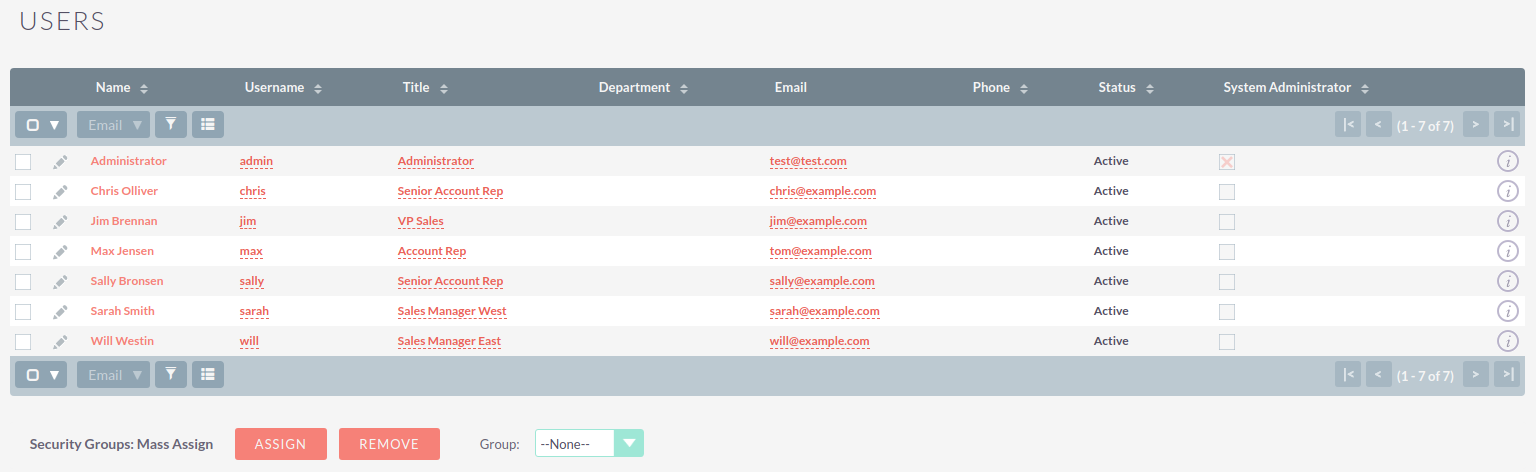The width and height of the screenshot is (1536, 472).
Task: Edit Jim Brennan via pencil icon
Action: click(x=61, y=222)
